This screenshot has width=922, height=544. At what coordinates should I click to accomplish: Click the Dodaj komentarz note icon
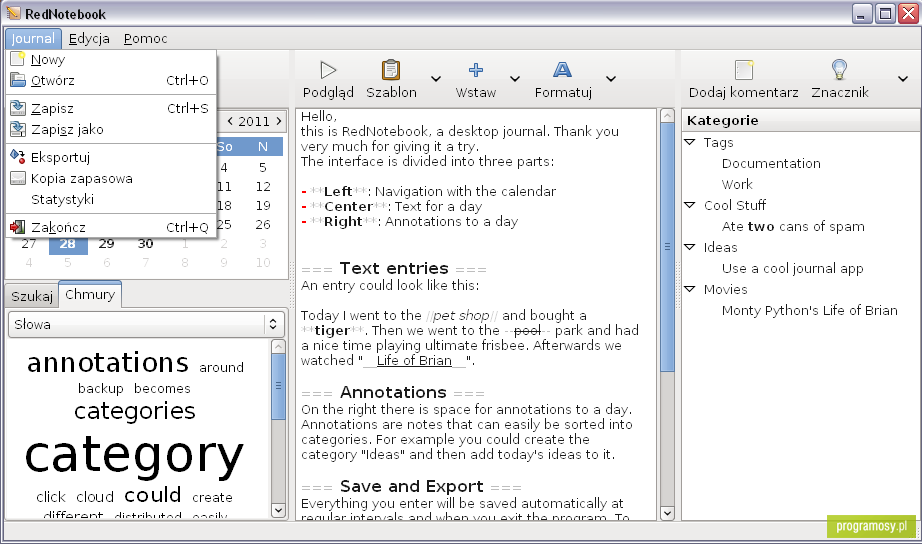coord(744,70)
